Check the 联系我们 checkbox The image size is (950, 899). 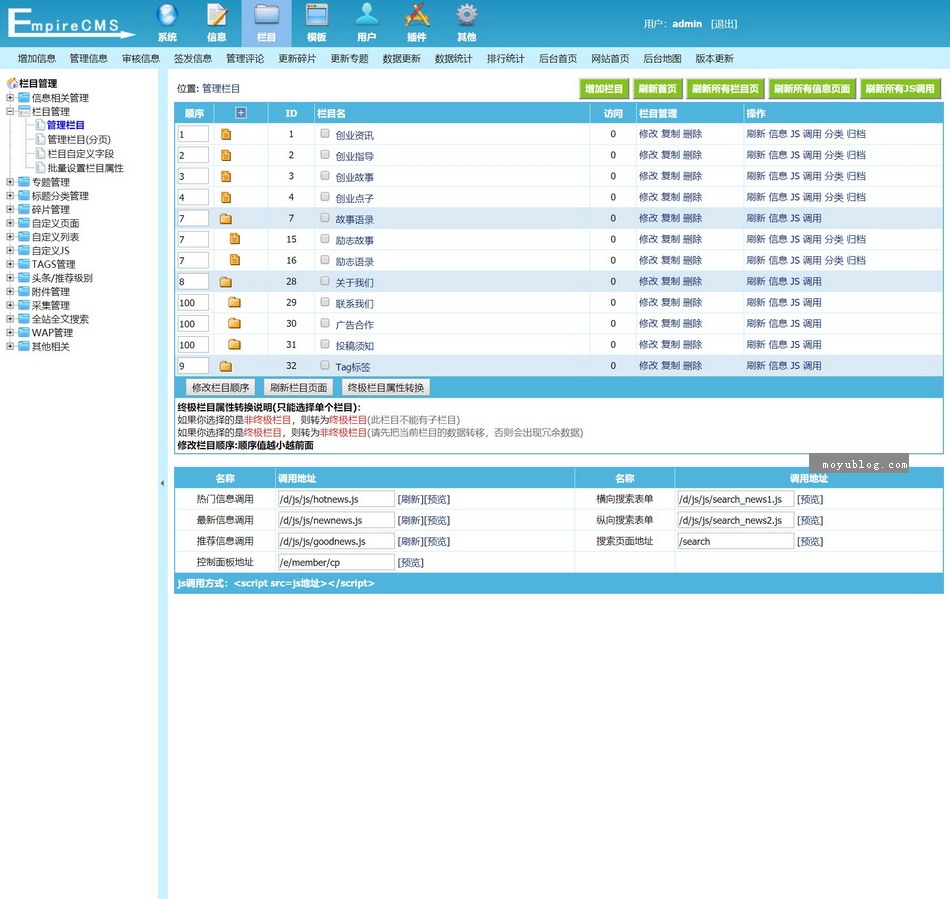pyautogui.click(x=325, y=302)
